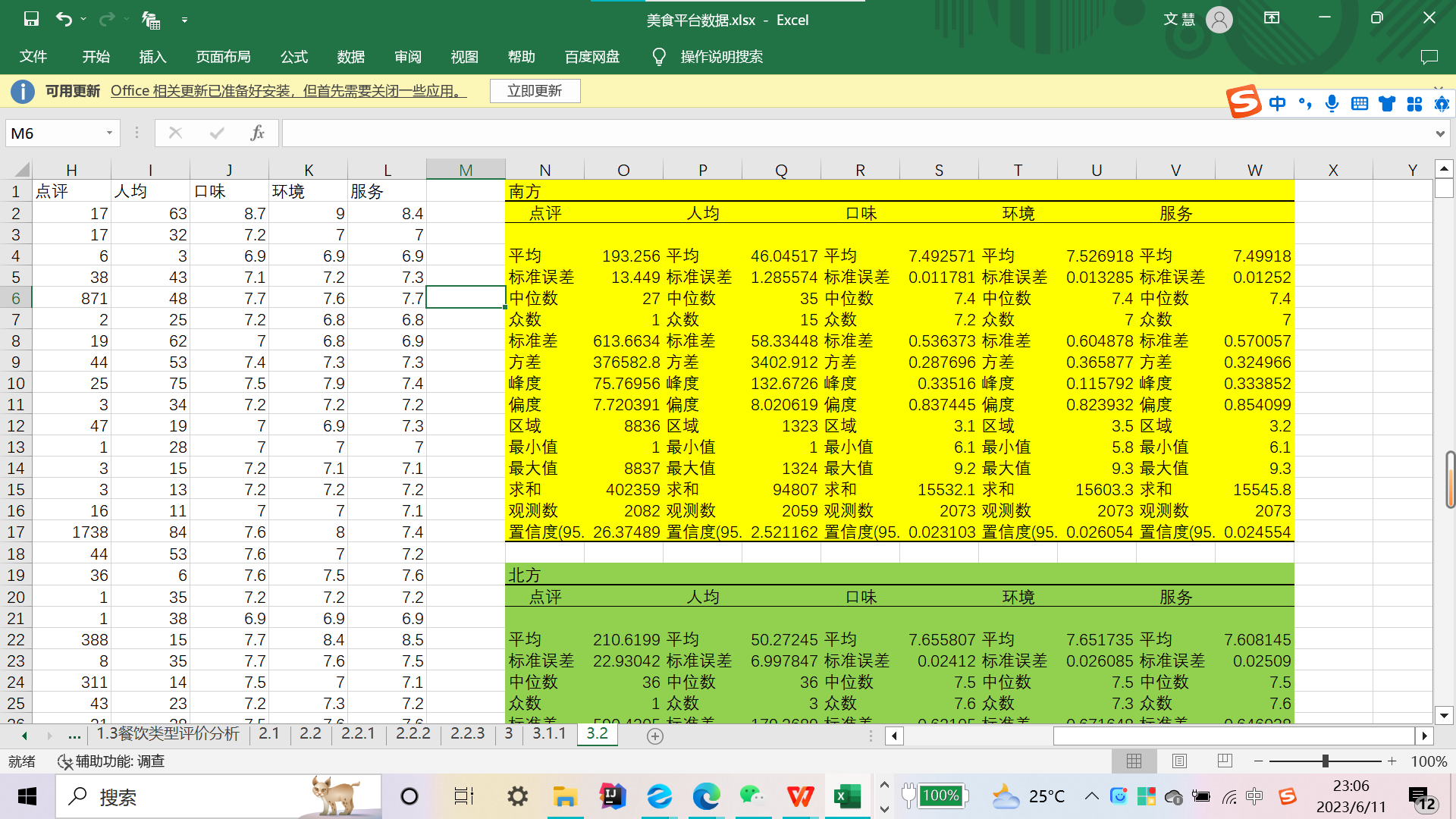Open the account profile avatar
This screenshot has width=1456, height=819.
(1219, 20)
